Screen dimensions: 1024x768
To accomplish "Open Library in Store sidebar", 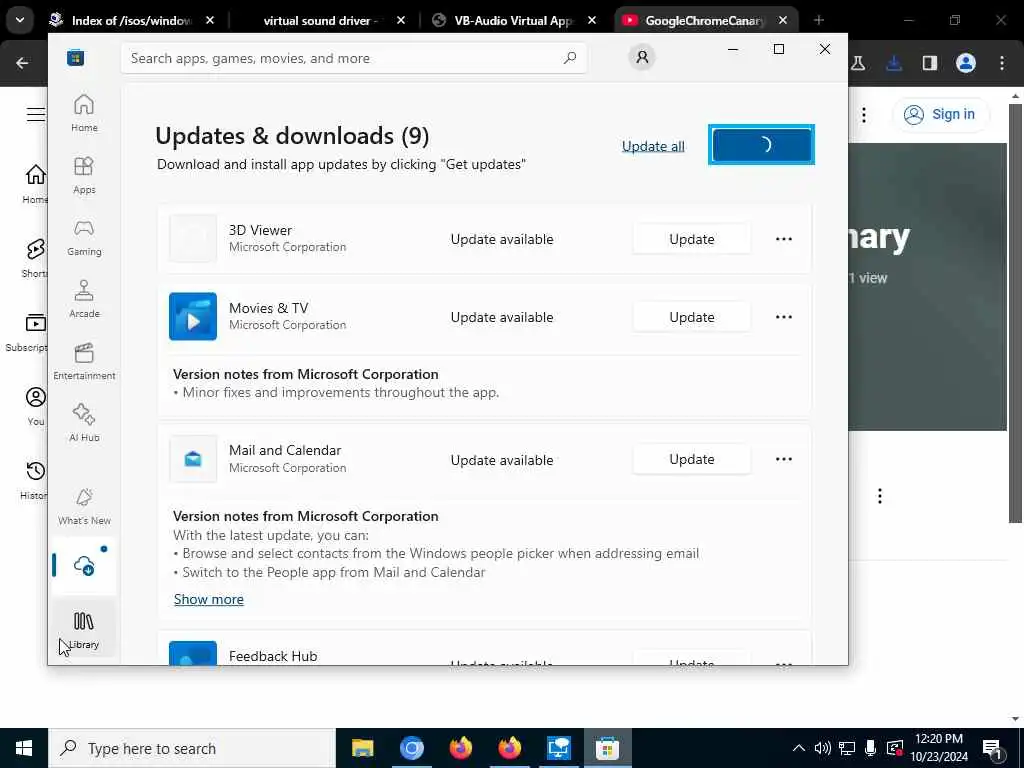I will (84, 630).
